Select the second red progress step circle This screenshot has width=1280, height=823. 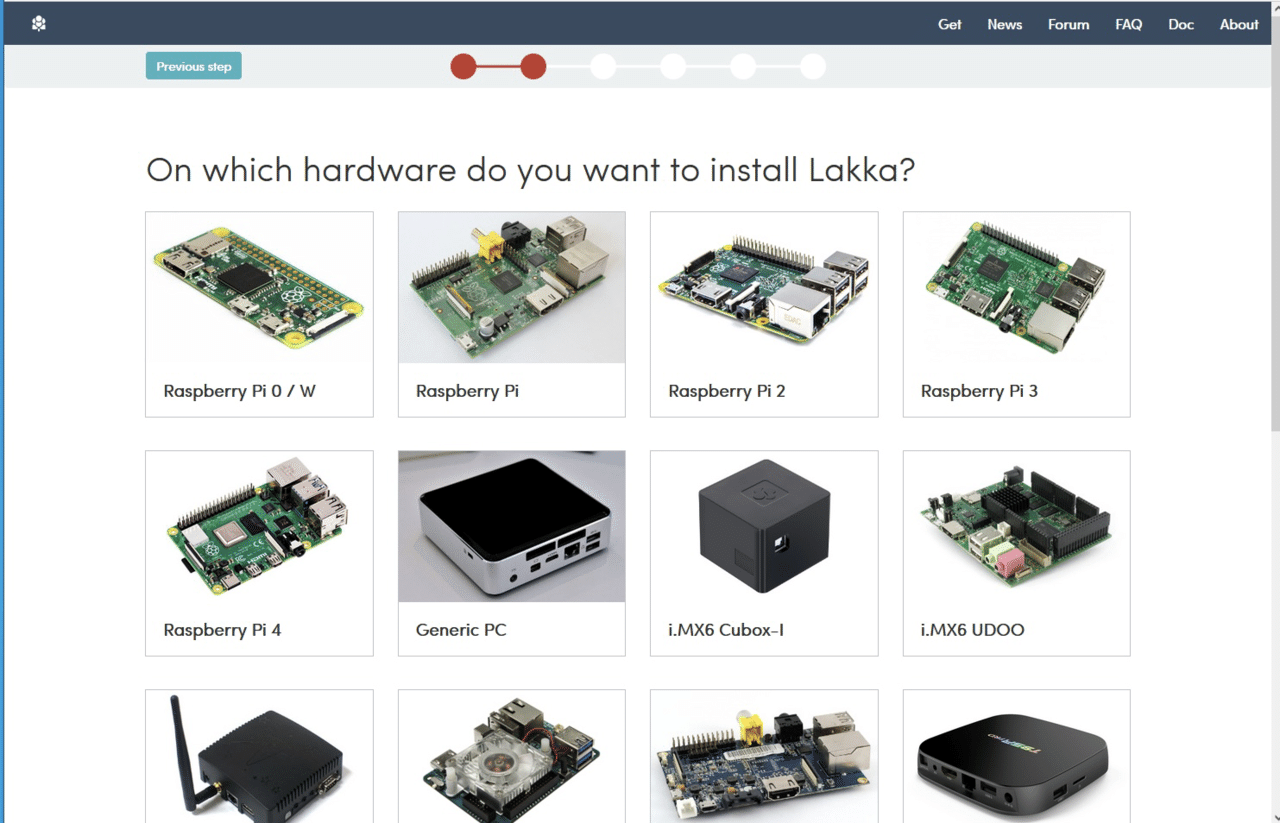tap(533, 67)
